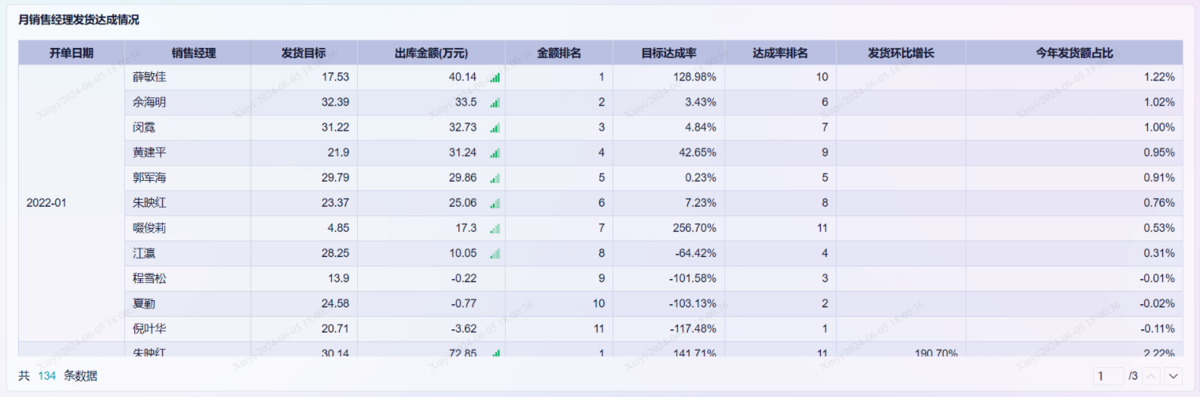Click the 出库金额(万元) column header
This screenshot has width=1200, height=397.
[431, 53]
